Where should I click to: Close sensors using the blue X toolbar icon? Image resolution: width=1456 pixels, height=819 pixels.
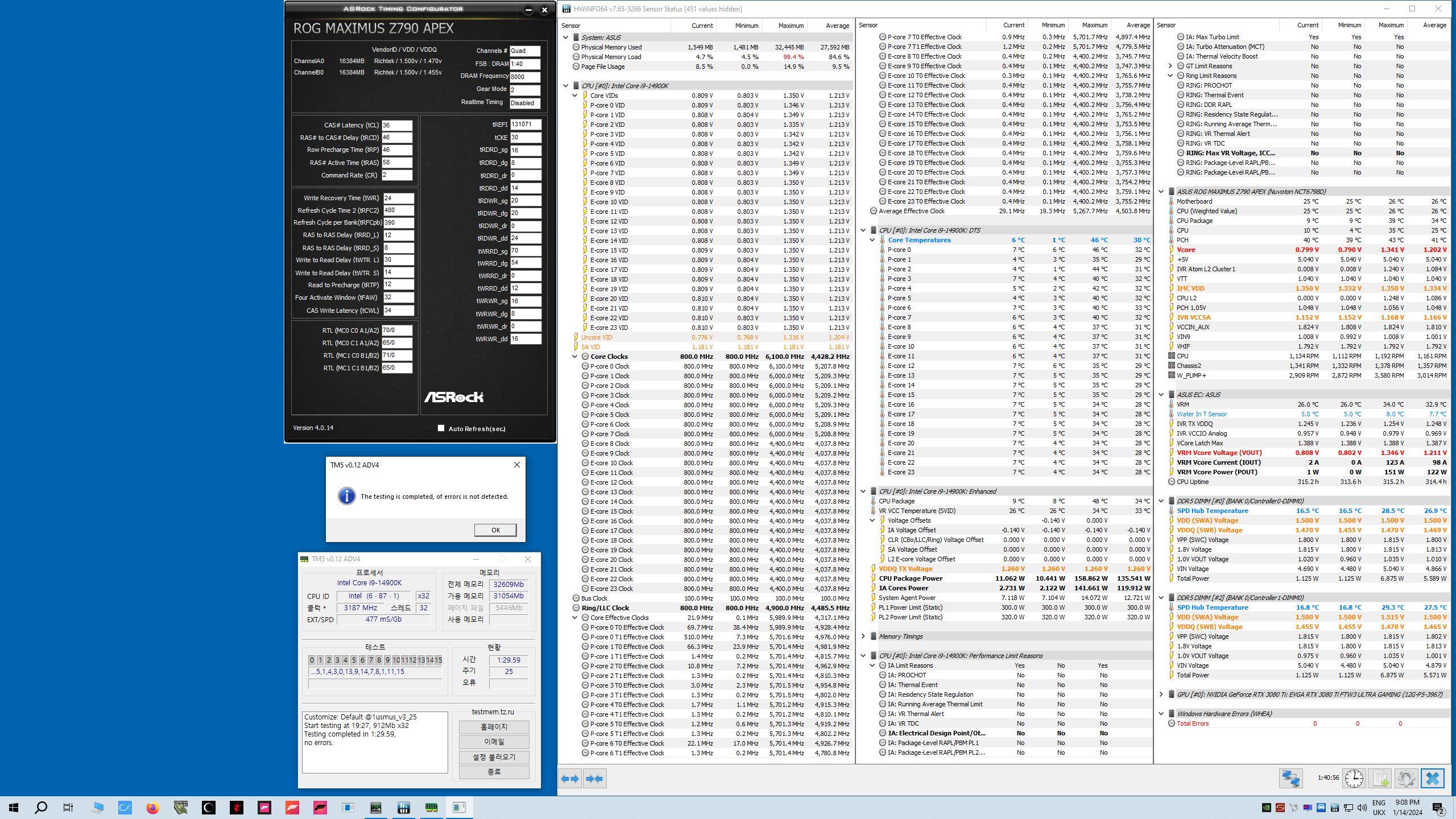(1432, 779)
